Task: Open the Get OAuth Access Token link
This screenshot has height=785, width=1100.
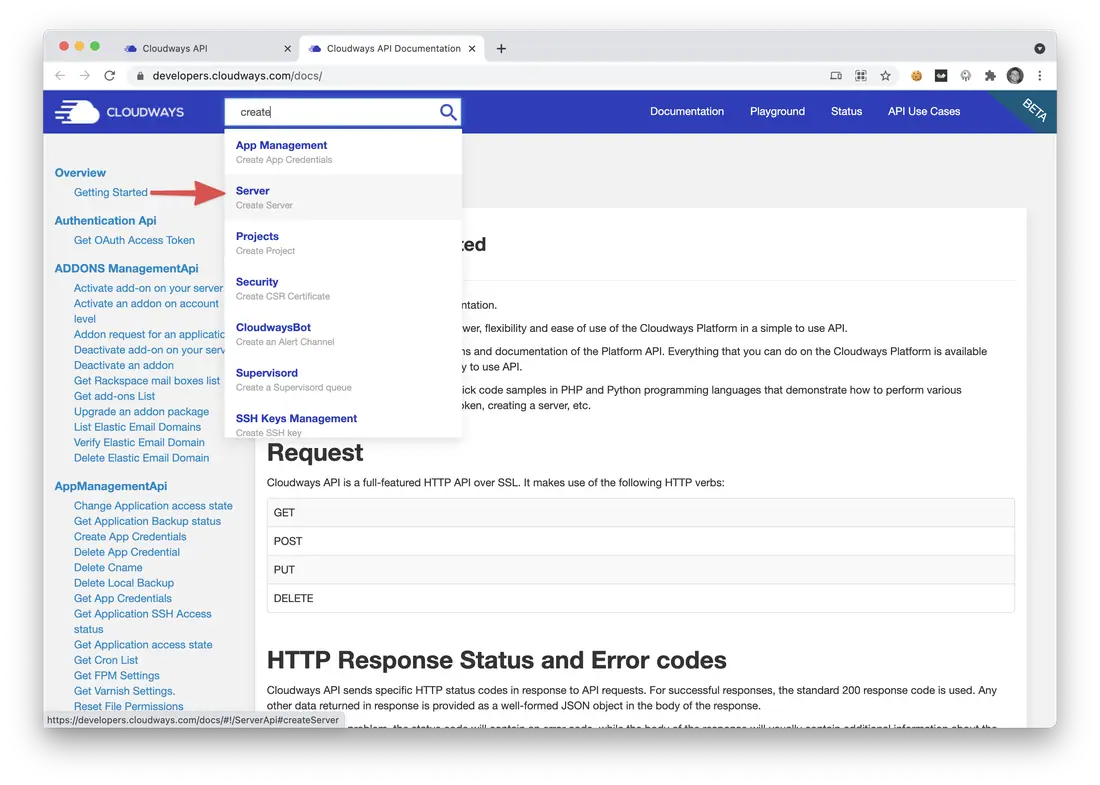Action: 134,240
